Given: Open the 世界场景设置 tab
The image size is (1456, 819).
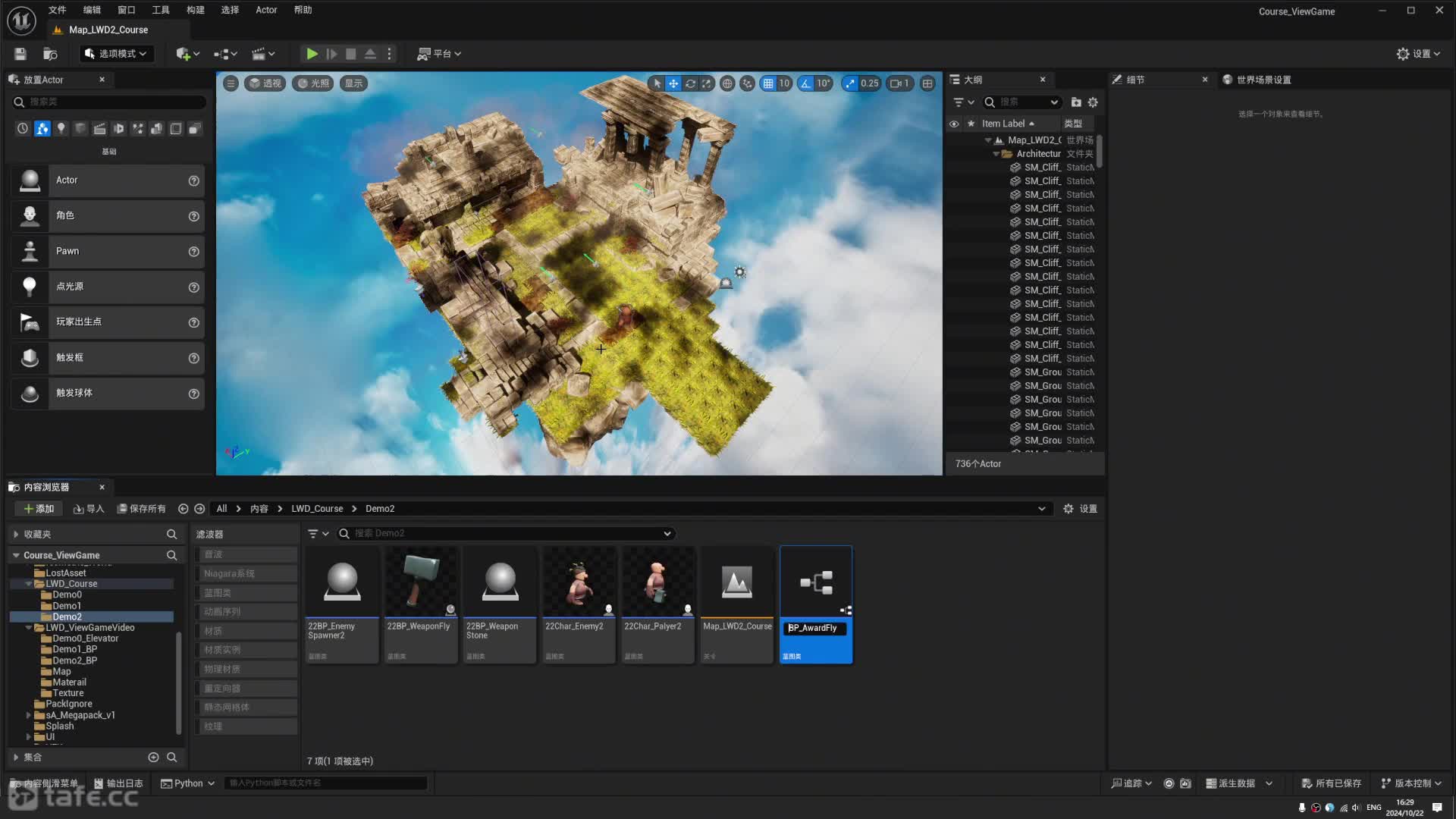Looking at the screenshot, I should coord(1257,80).
